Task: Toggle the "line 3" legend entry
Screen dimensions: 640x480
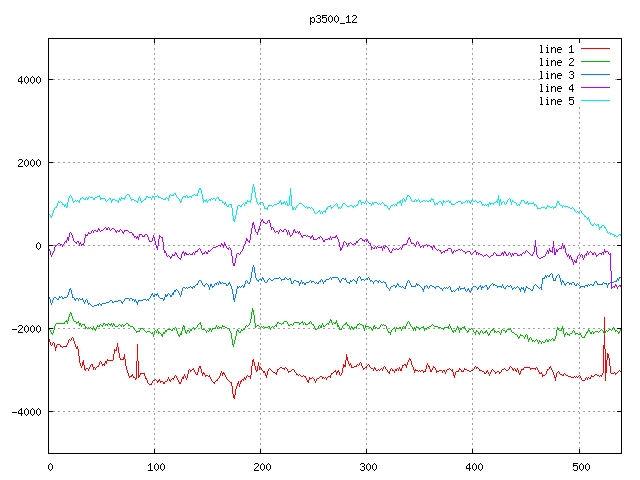Action: 556,75
